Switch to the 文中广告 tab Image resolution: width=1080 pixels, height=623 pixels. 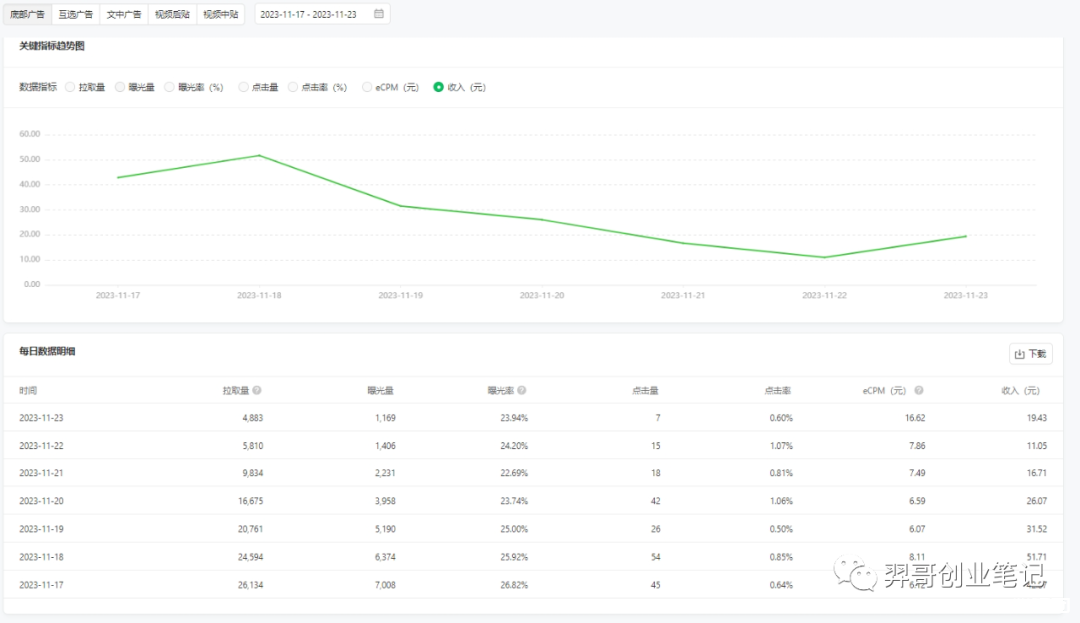[x=124, y=14]
